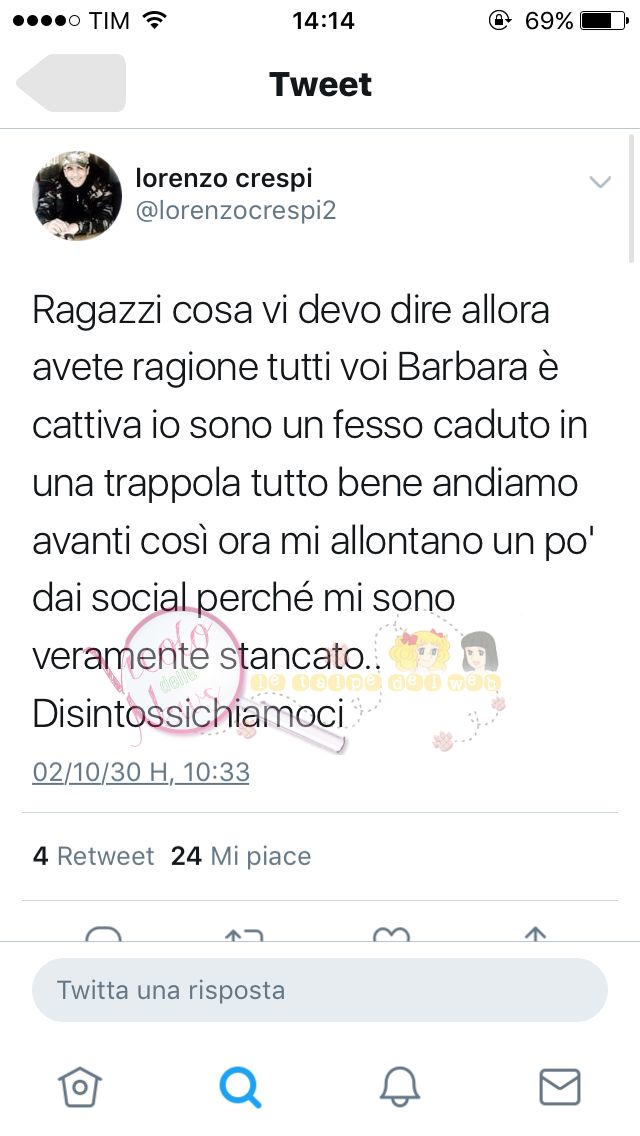Open the Messages envelope icon
Image resolution: width=640 pixels, height=1136 pixels.
point(560,1087)
